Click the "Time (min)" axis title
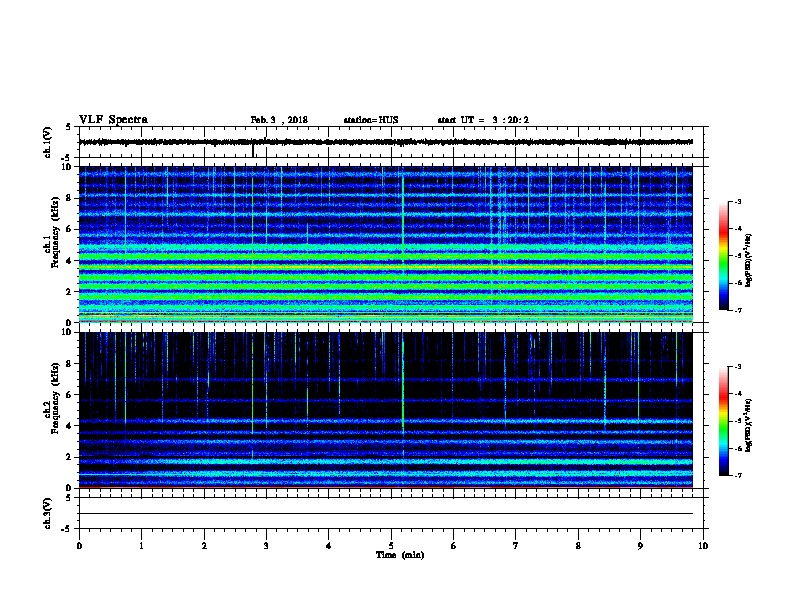This screenshot has height=612, width=792. [400, 555]
